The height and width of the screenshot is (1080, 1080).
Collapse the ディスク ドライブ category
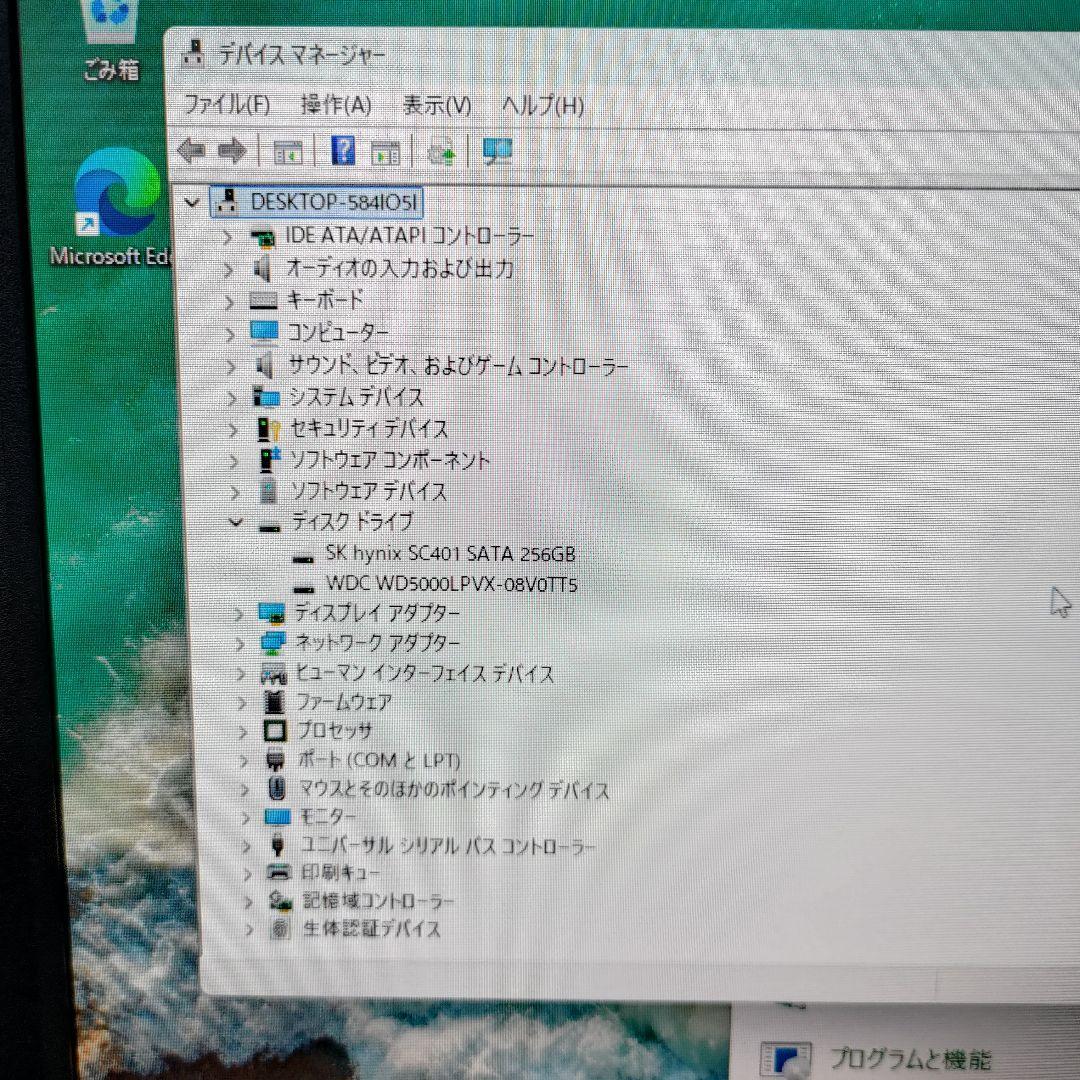(236, 521)
